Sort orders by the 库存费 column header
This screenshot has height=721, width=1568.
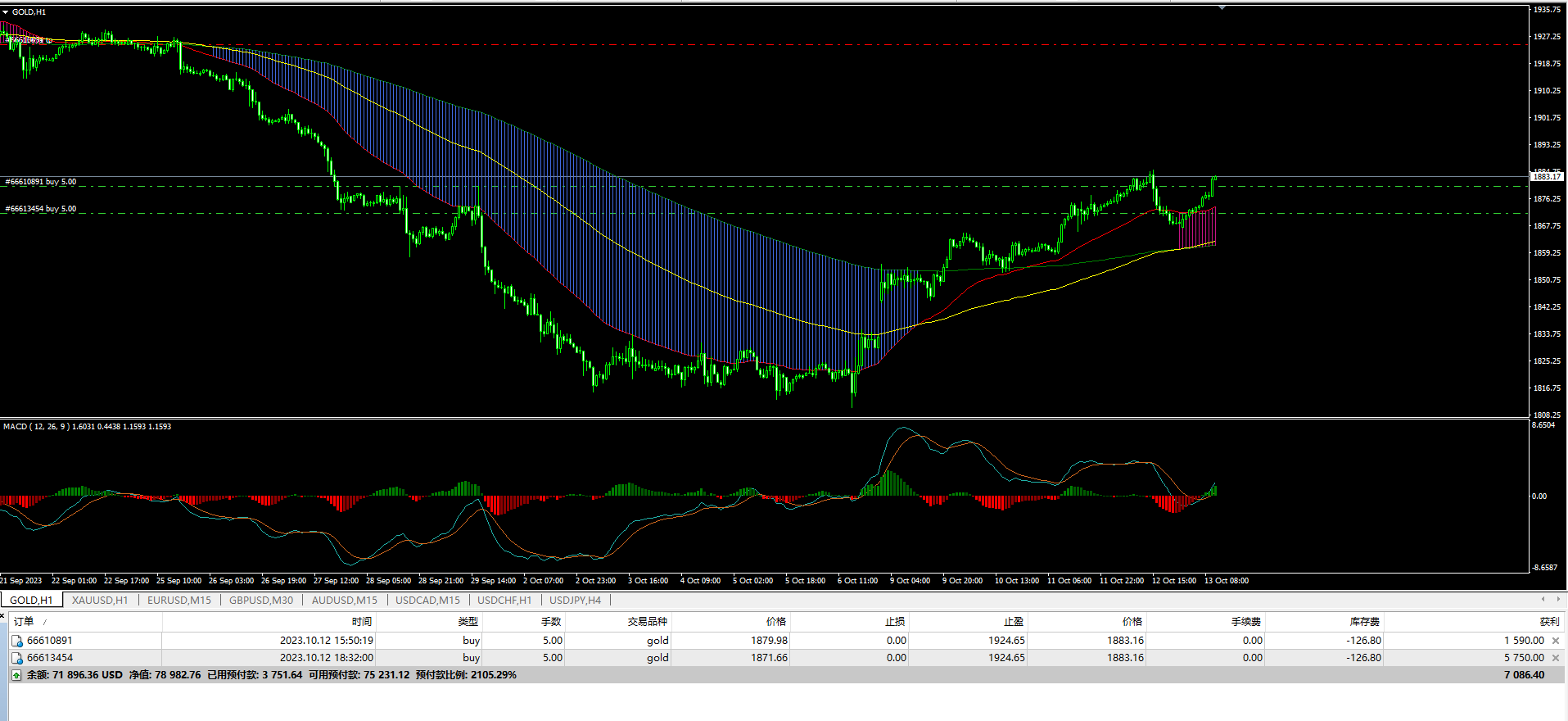[x=1365, y=622]
